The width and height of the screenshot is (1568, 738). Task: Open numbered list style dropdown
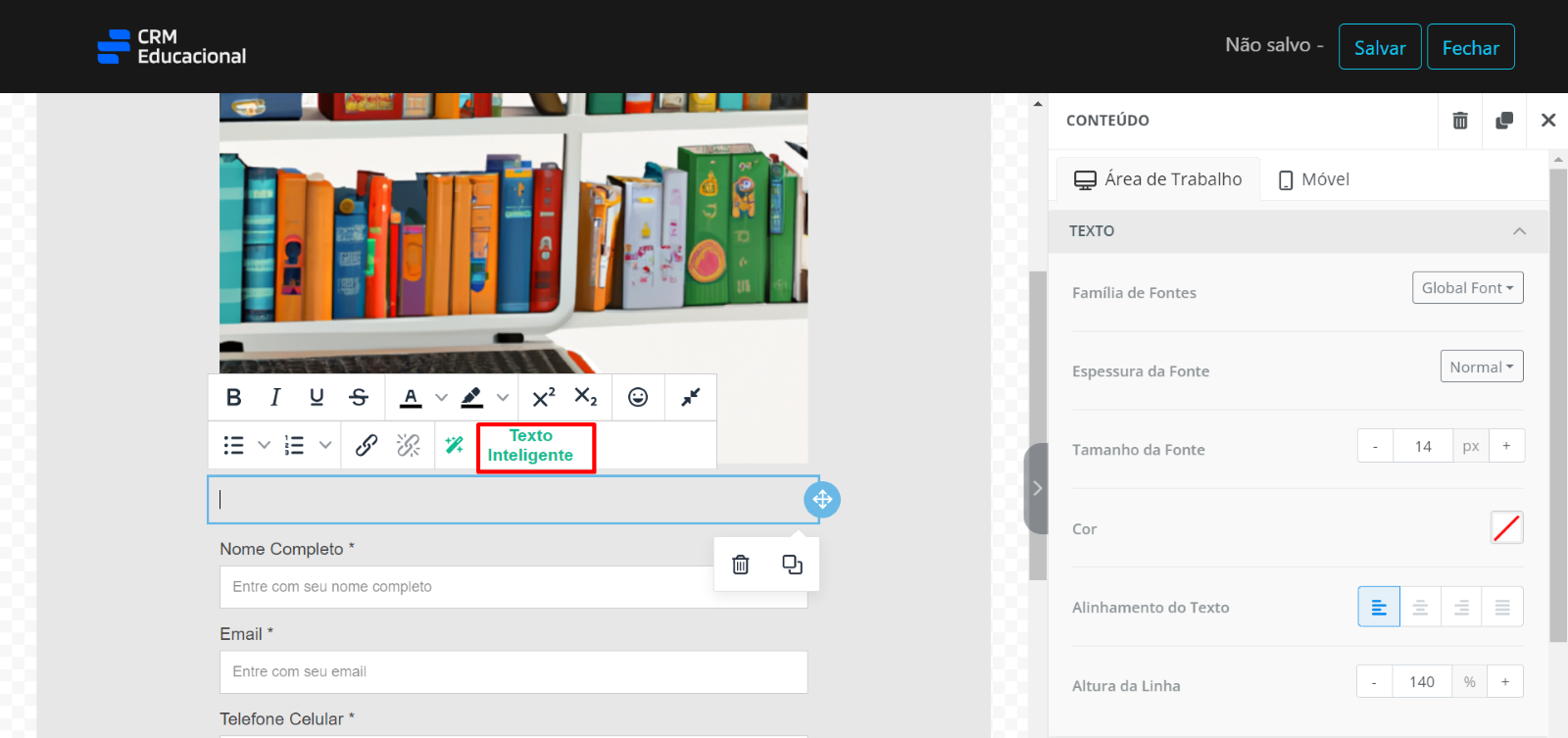pyautogui.click(x=325, y=445)
